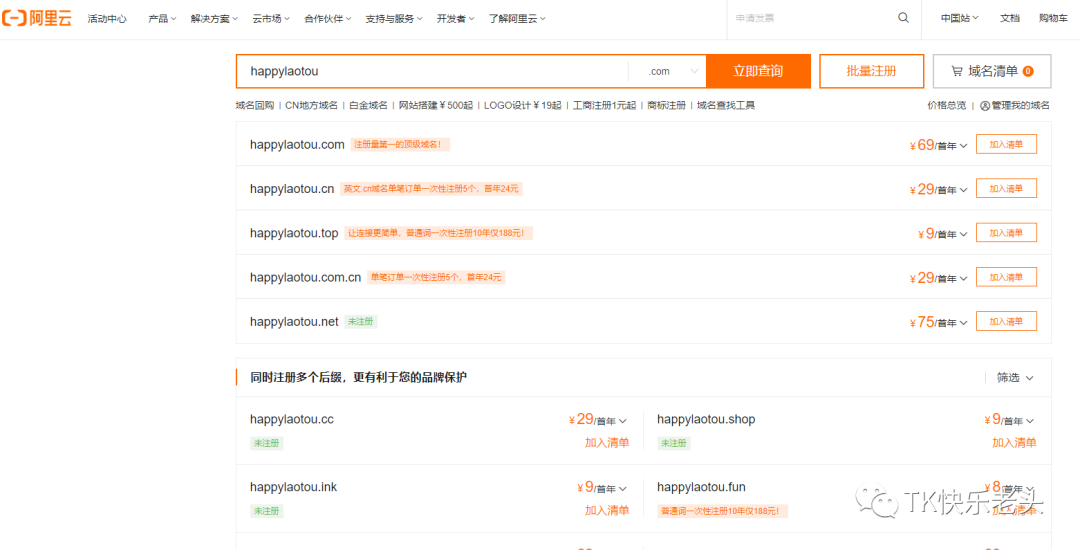The height and width of the screenshot is (550, 1080).
Task: Open the 白金域名 link
Action: pos(368,105)
